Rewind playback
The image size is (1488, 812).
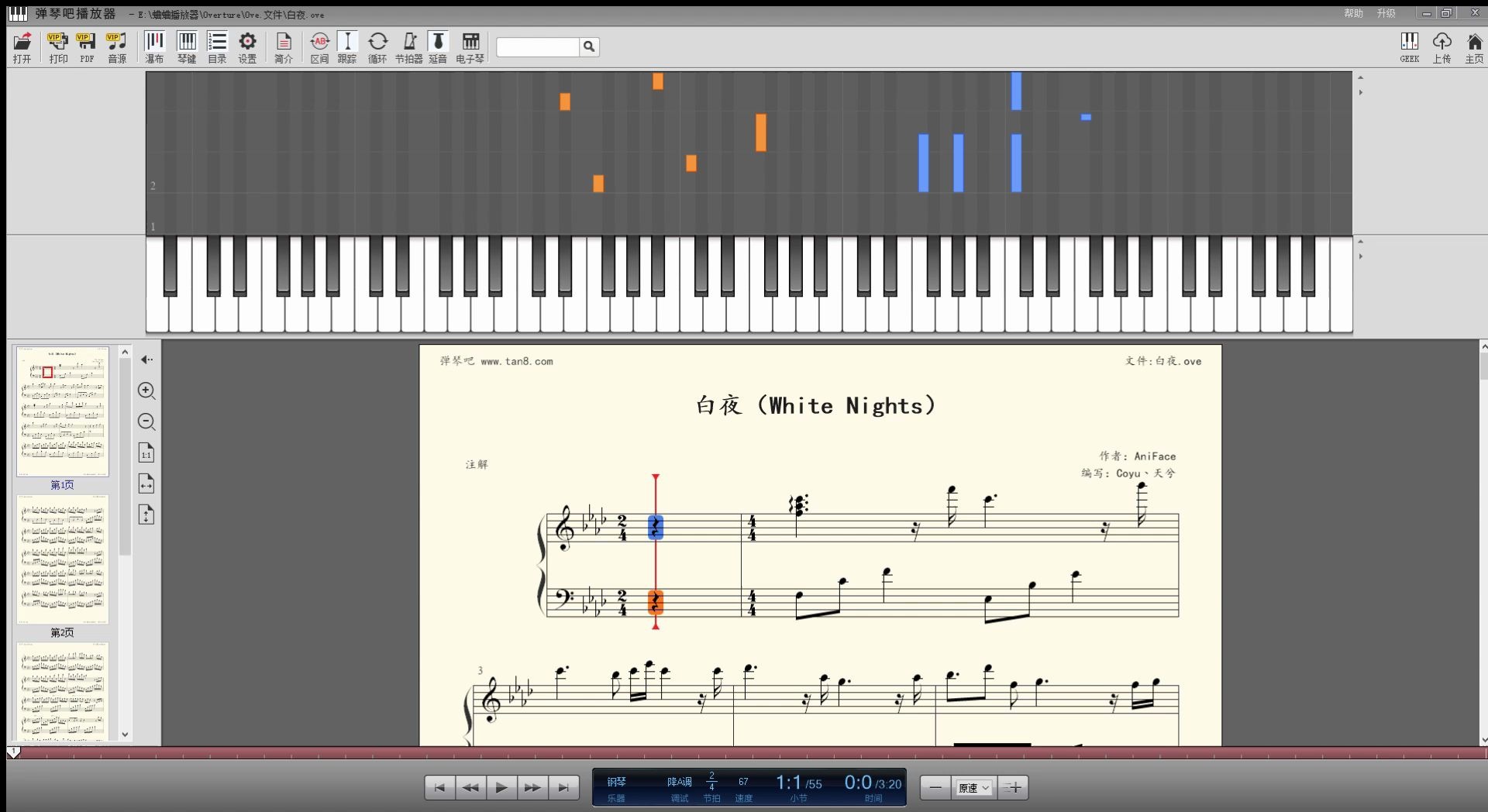[x=470, y=788]
